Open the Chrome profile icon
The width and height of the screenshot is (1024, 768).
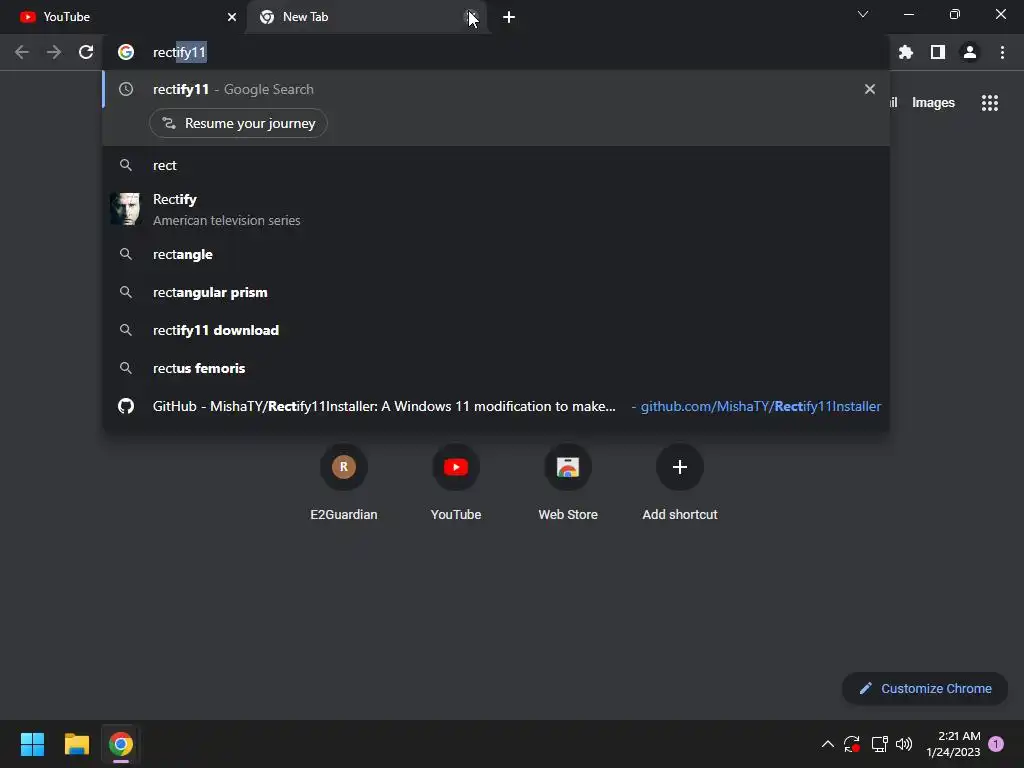(x=970, y=52)
